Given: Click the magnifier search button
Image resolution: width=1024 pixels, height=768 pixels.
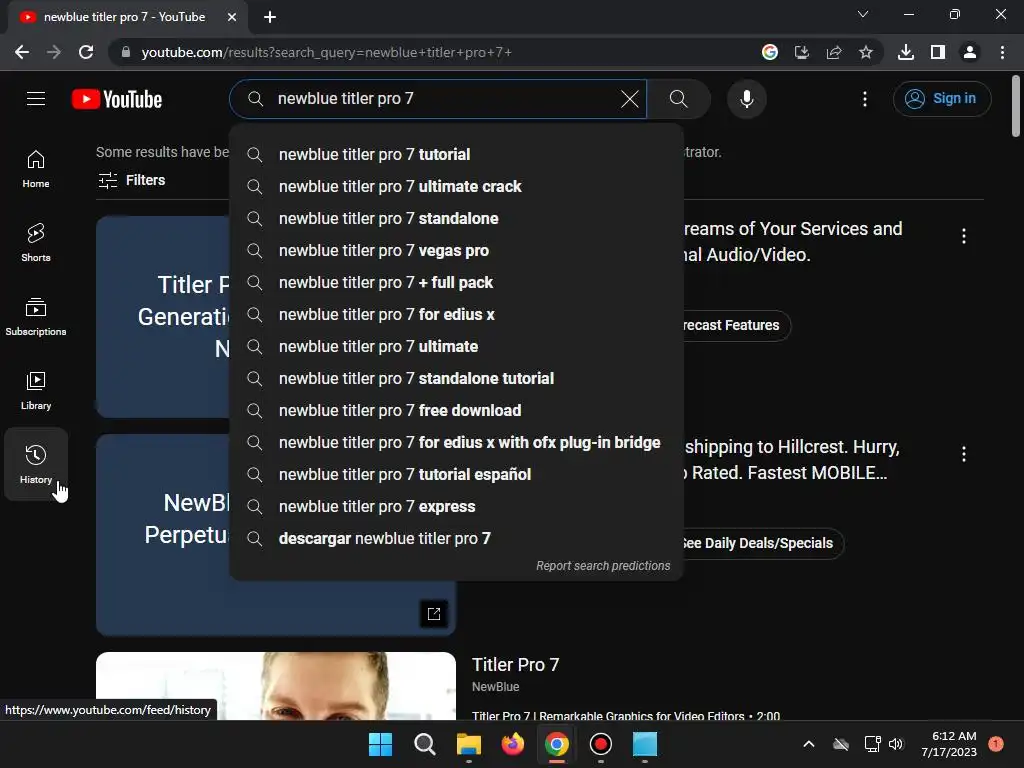Looking at the screenshot, I should [x=679, y=99].
